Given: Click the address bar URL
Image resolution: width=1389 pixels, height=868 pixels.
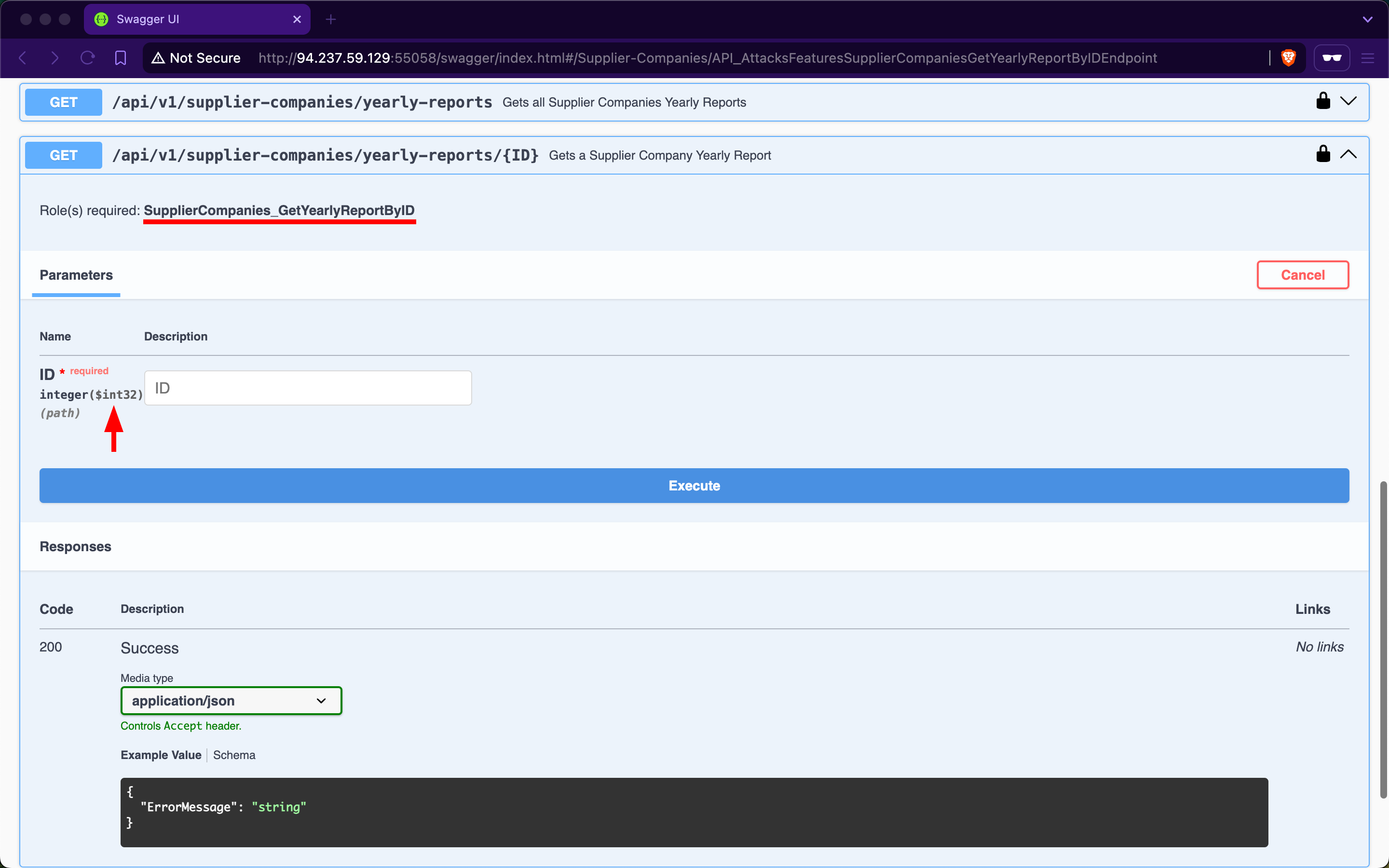Looking at the screenshot, I should pyautogui.click(x=707, y=58).
